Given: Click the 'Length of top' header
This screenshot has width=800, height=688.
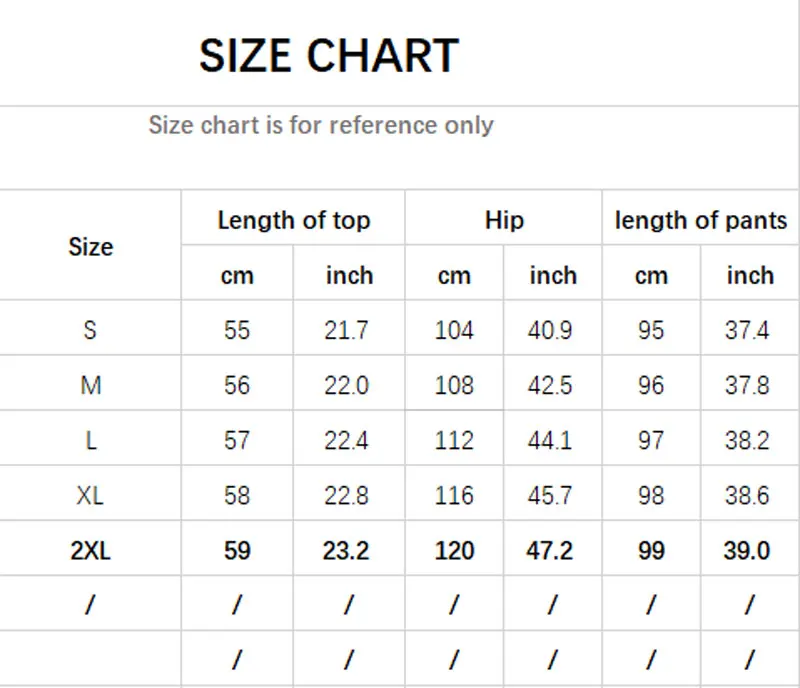Looking at the screenshot, I should (294, 221).
